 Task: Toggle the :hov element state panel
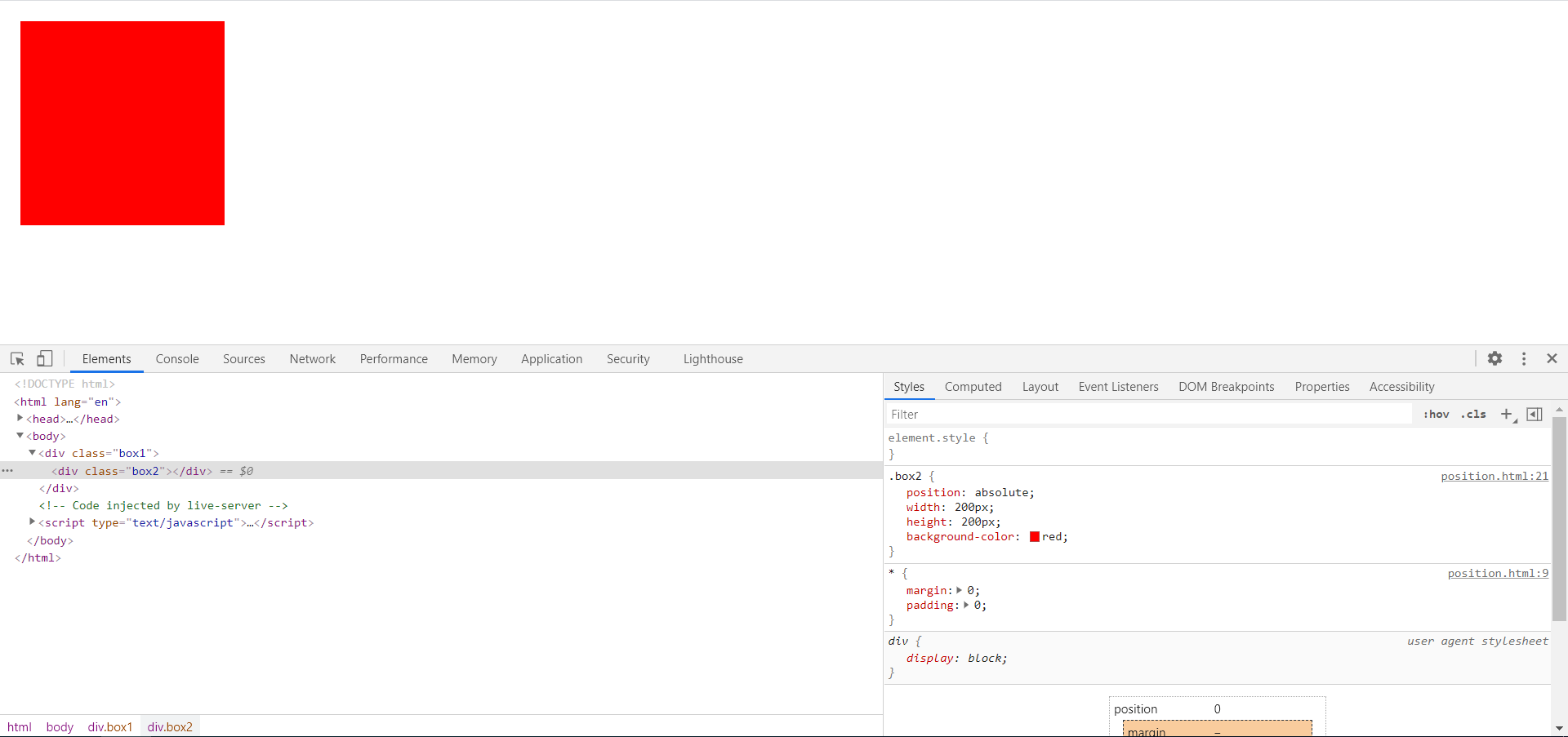tap(1436, 415)
